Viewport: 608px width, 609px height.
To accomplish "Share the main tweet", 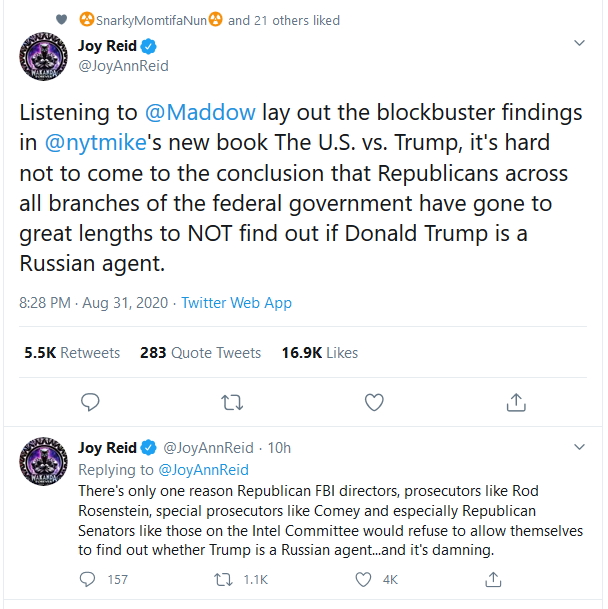I will click(516, 402).
